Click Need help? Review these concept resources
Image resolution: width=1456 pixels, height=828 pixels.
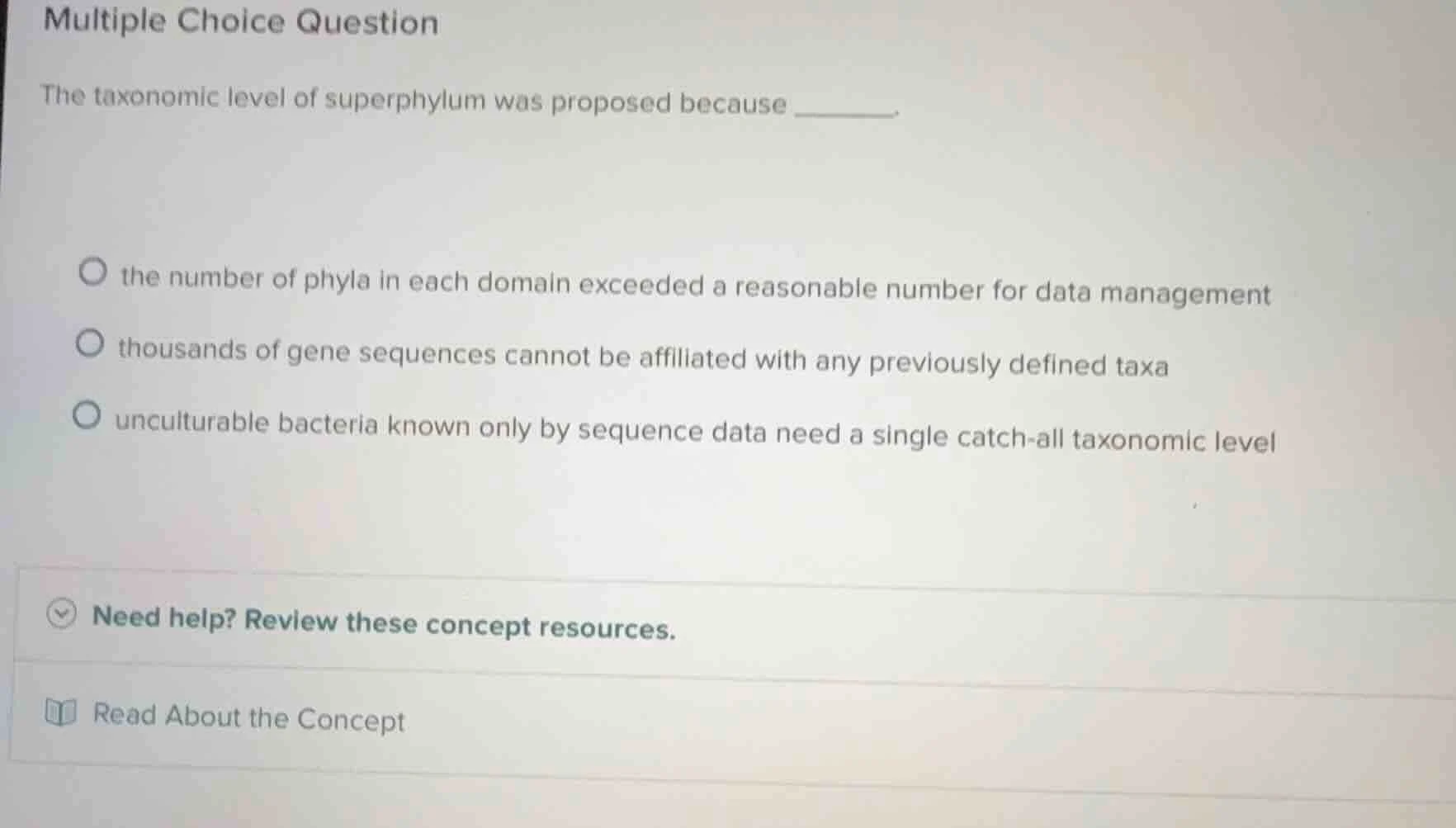click(x=383, y=624)
